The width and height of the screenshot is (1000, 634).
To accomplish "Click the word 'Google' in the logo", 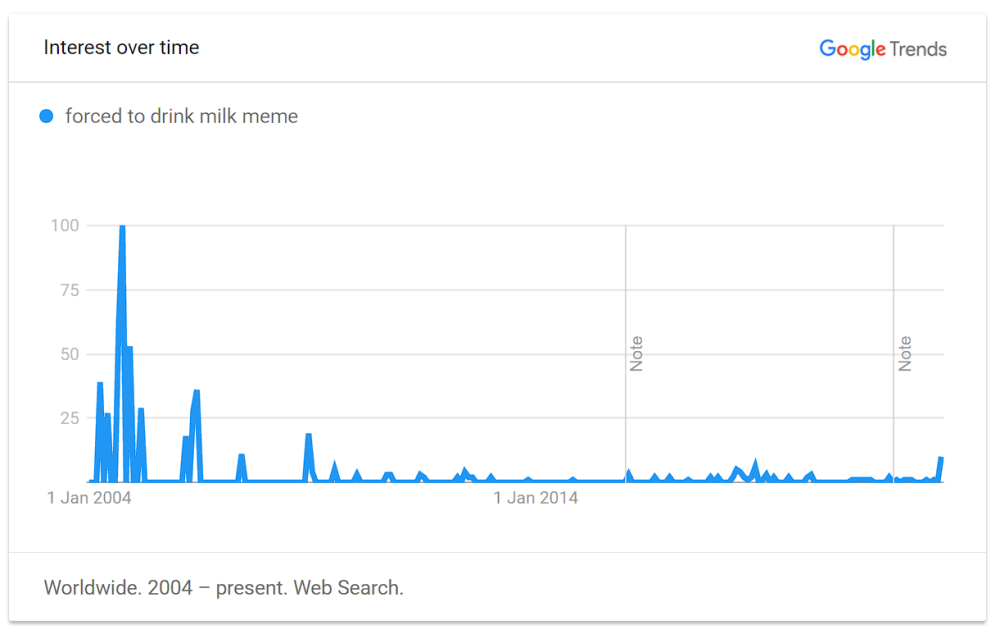I will tap(852, 49).
